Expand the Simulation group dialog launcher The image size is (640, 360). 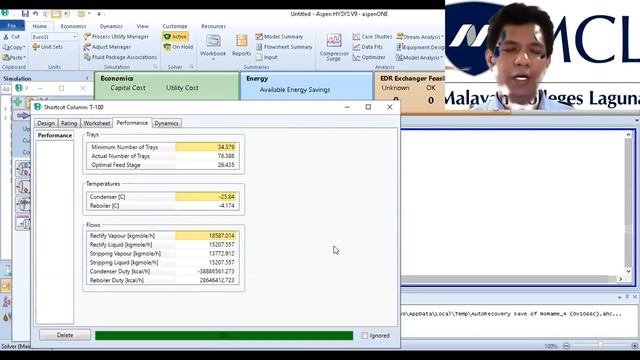pos(156,67)
